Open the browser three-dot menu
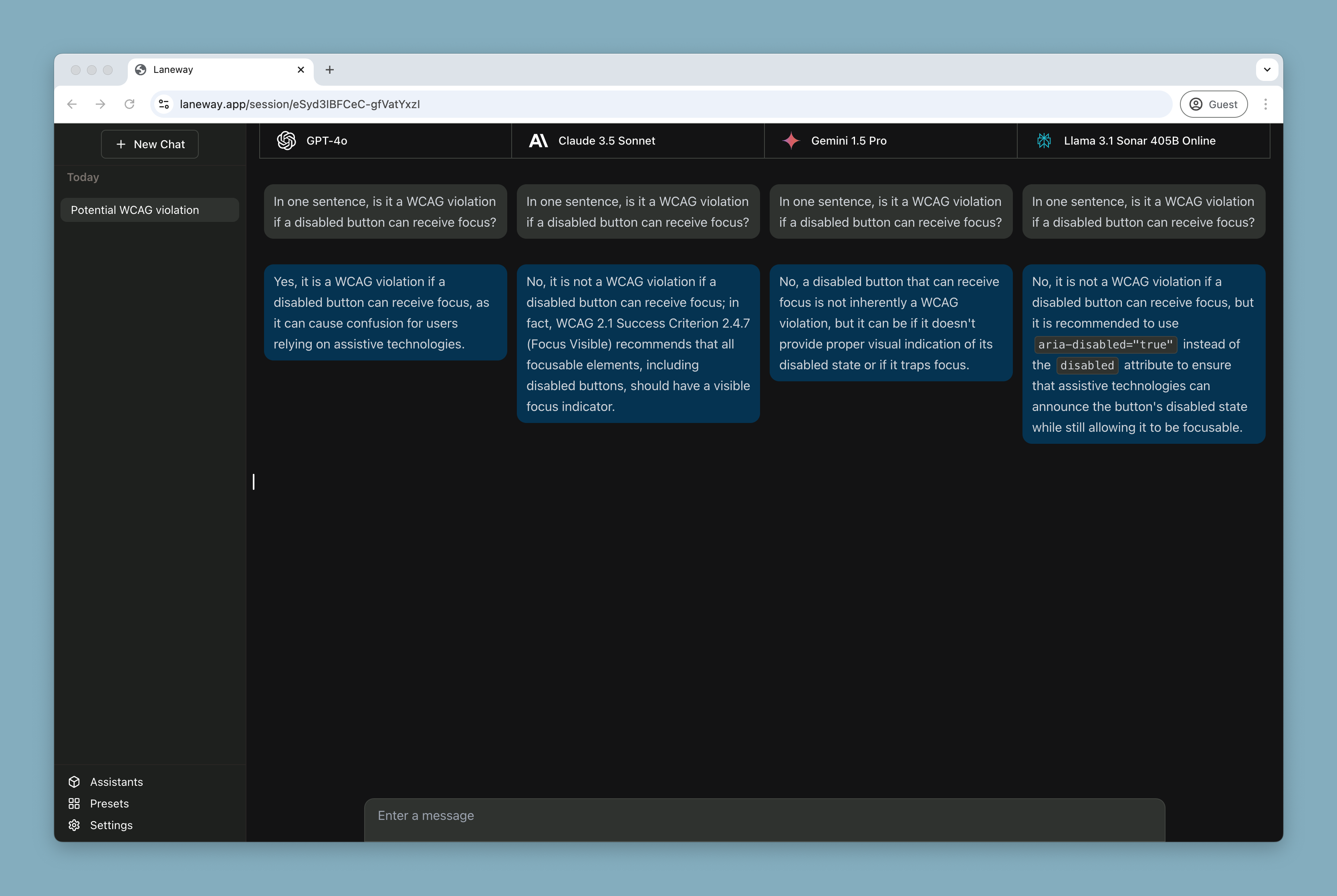1337x896 pixels. pyautogui.click(x=1266, y=104)
